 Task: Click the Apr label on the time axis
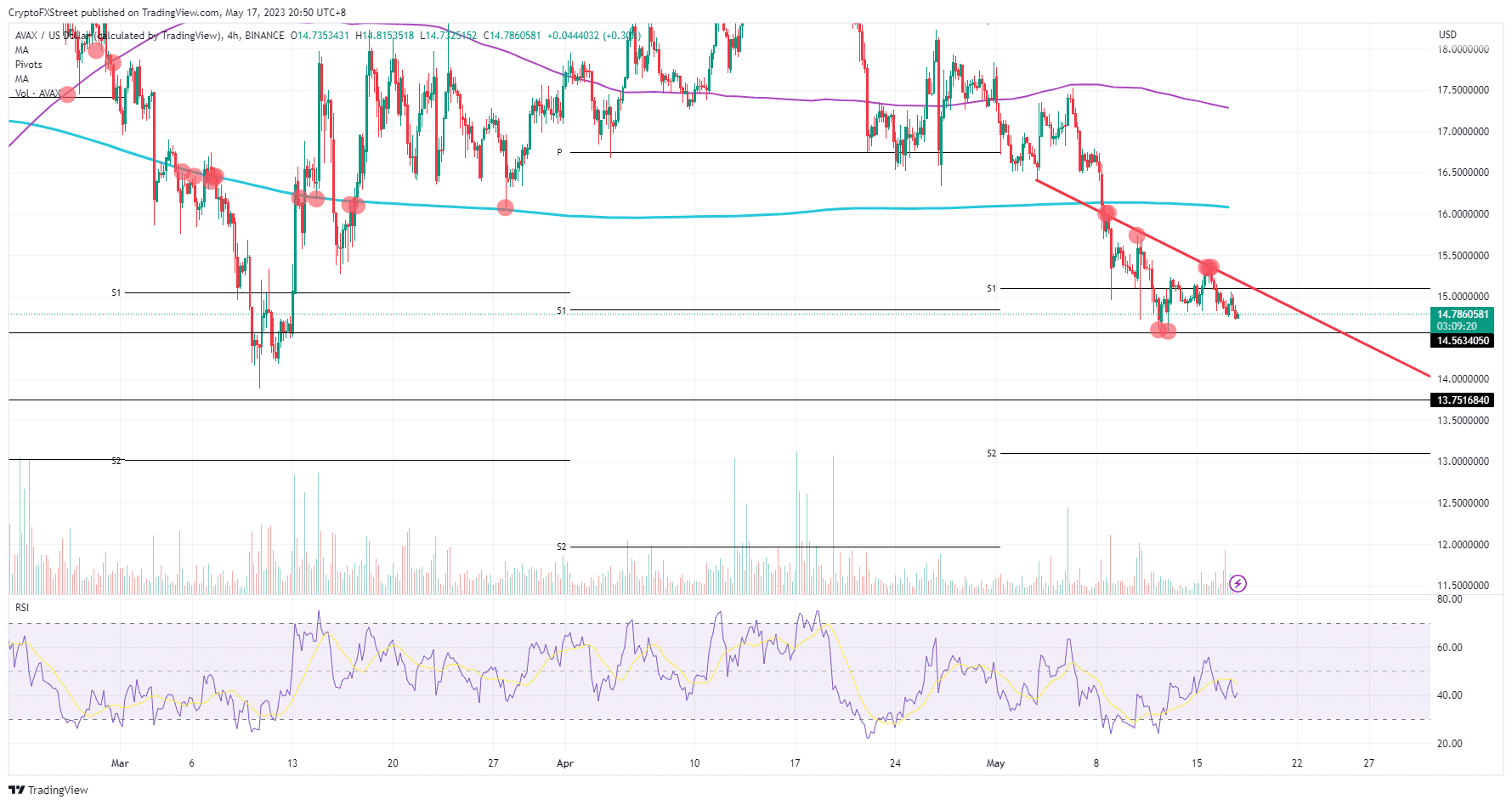(x=565, y=763)
